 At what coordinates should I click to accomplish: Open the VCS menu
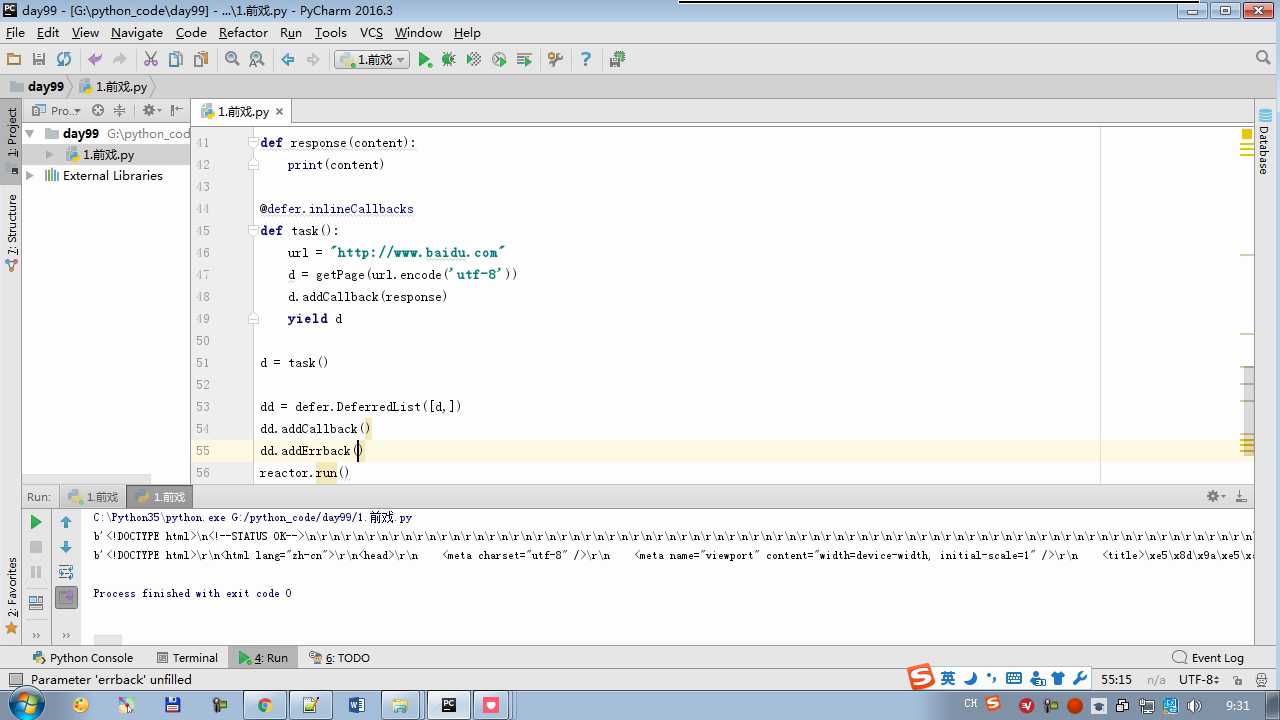tap(371, 32)
